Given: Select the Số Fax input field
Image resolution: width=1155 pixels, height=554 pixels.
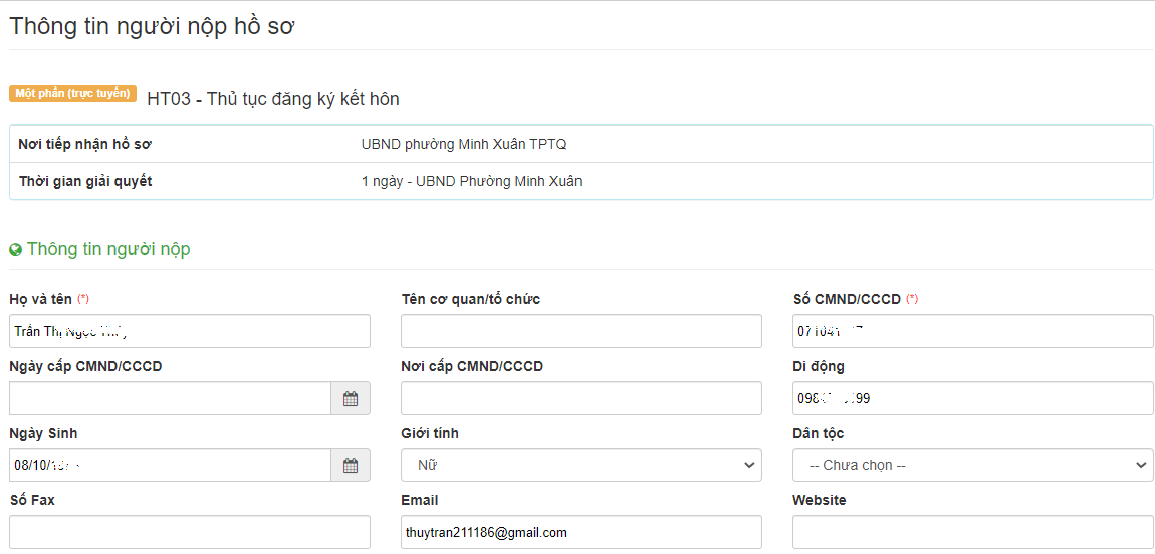Looking at the screenshot, I should point(190,532).
